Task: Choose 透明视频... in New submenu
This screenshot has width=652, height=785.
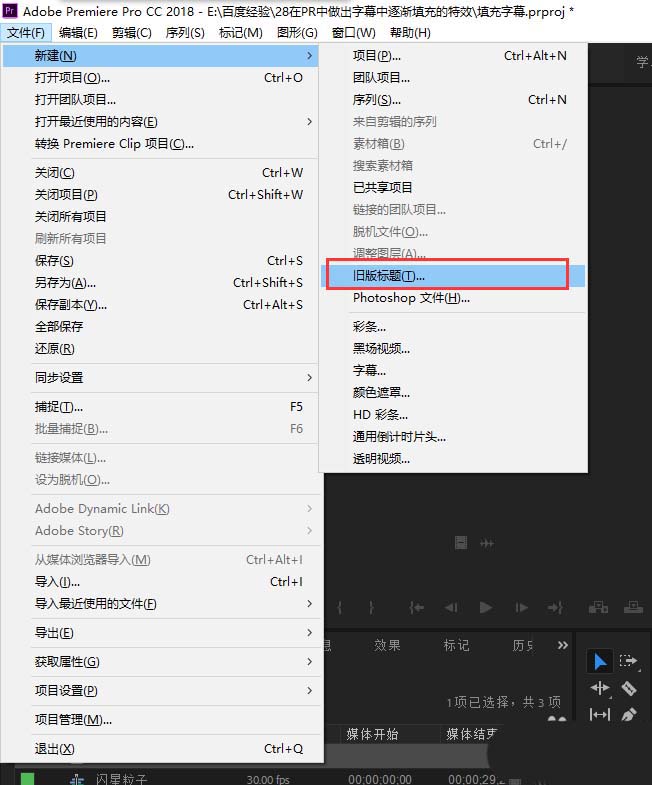Action: tap(453, 459)
